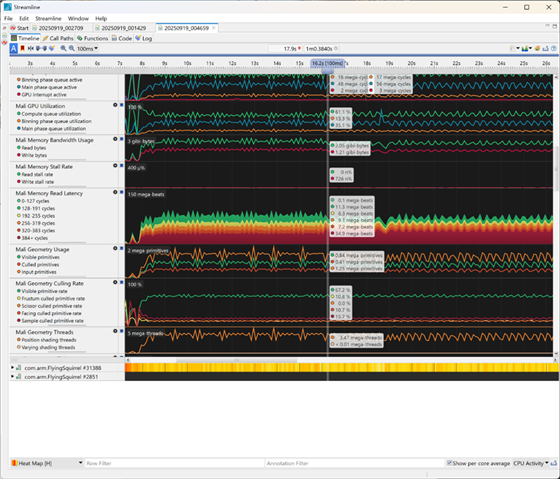The image size is (560, 479).
Task: Click the blue 'A' annotation toolbar icon
Action: (x=14, y=48)
